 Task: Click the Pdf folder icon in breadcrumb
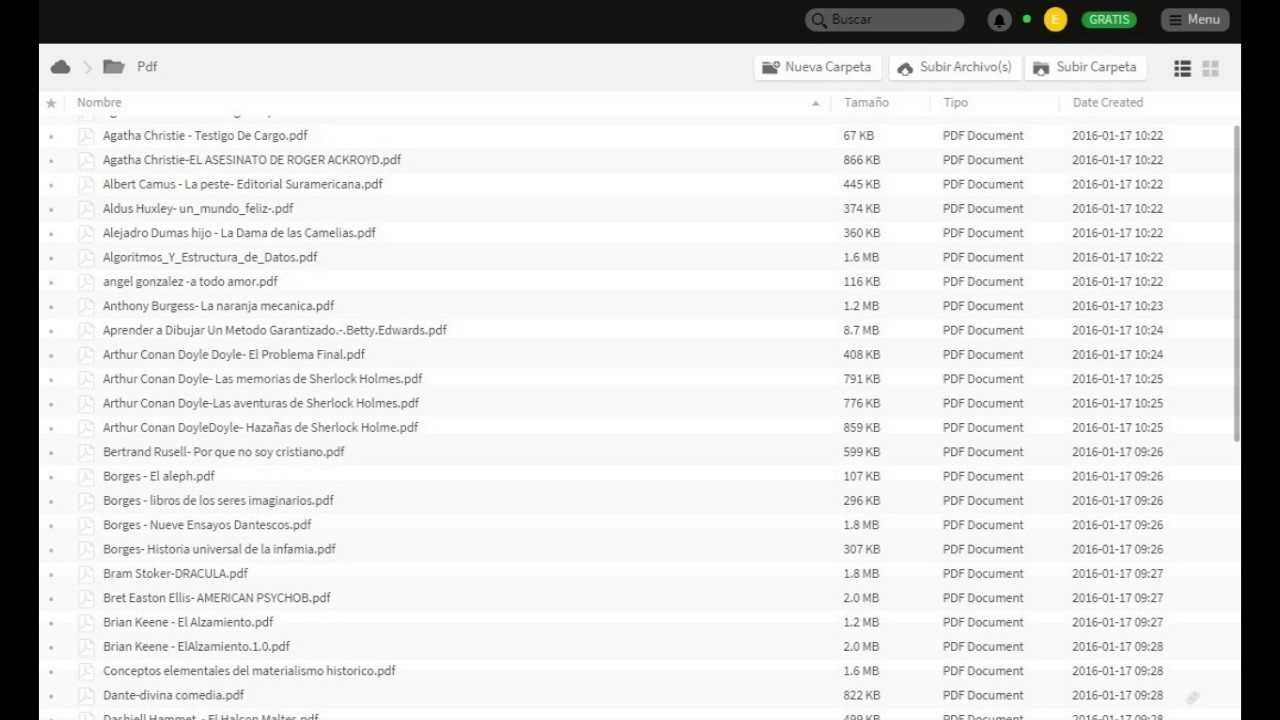[114, 67]
